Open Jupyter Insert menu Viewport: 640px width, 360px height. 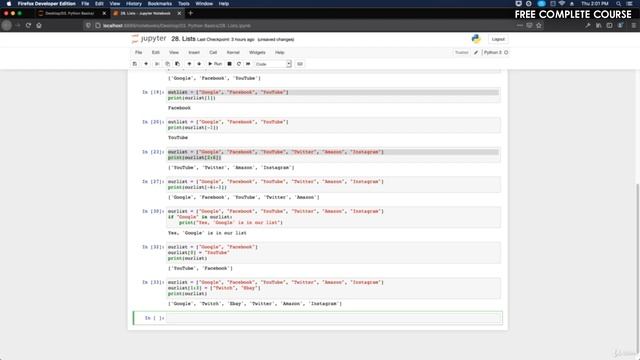click(x=194, y=53)
